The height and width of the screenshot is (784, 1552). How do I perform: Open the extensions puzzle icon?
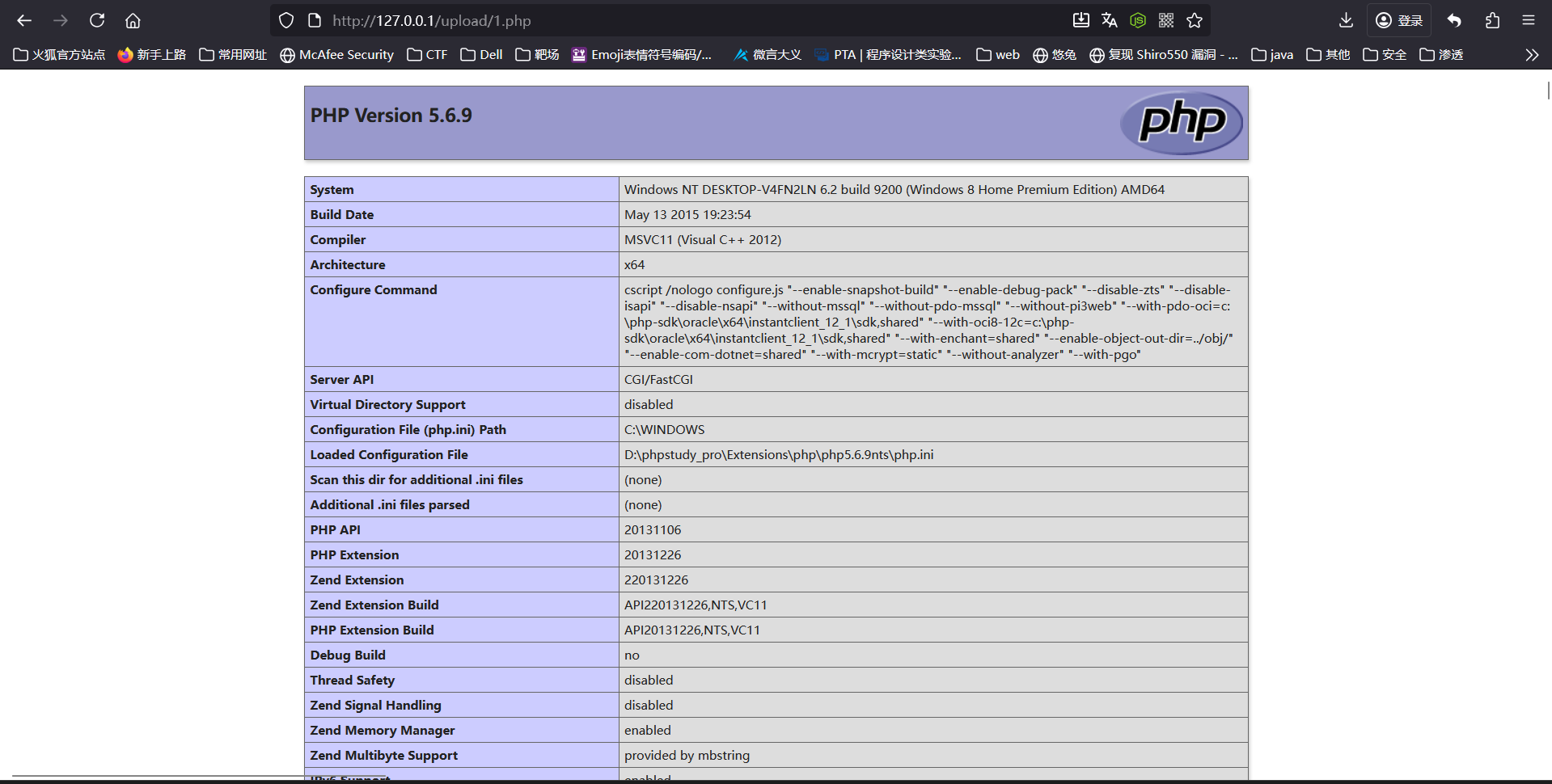click(1492, 20)
